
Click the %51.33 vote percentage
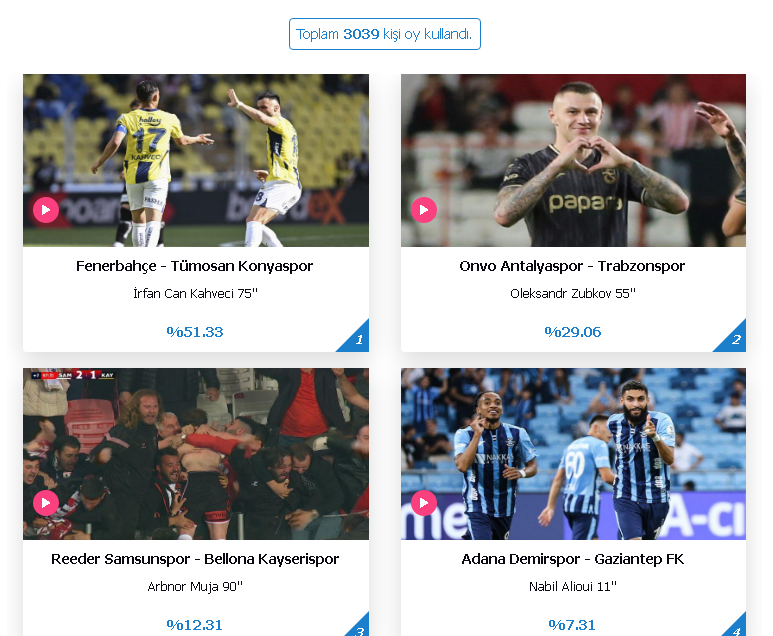pos(195,332)
